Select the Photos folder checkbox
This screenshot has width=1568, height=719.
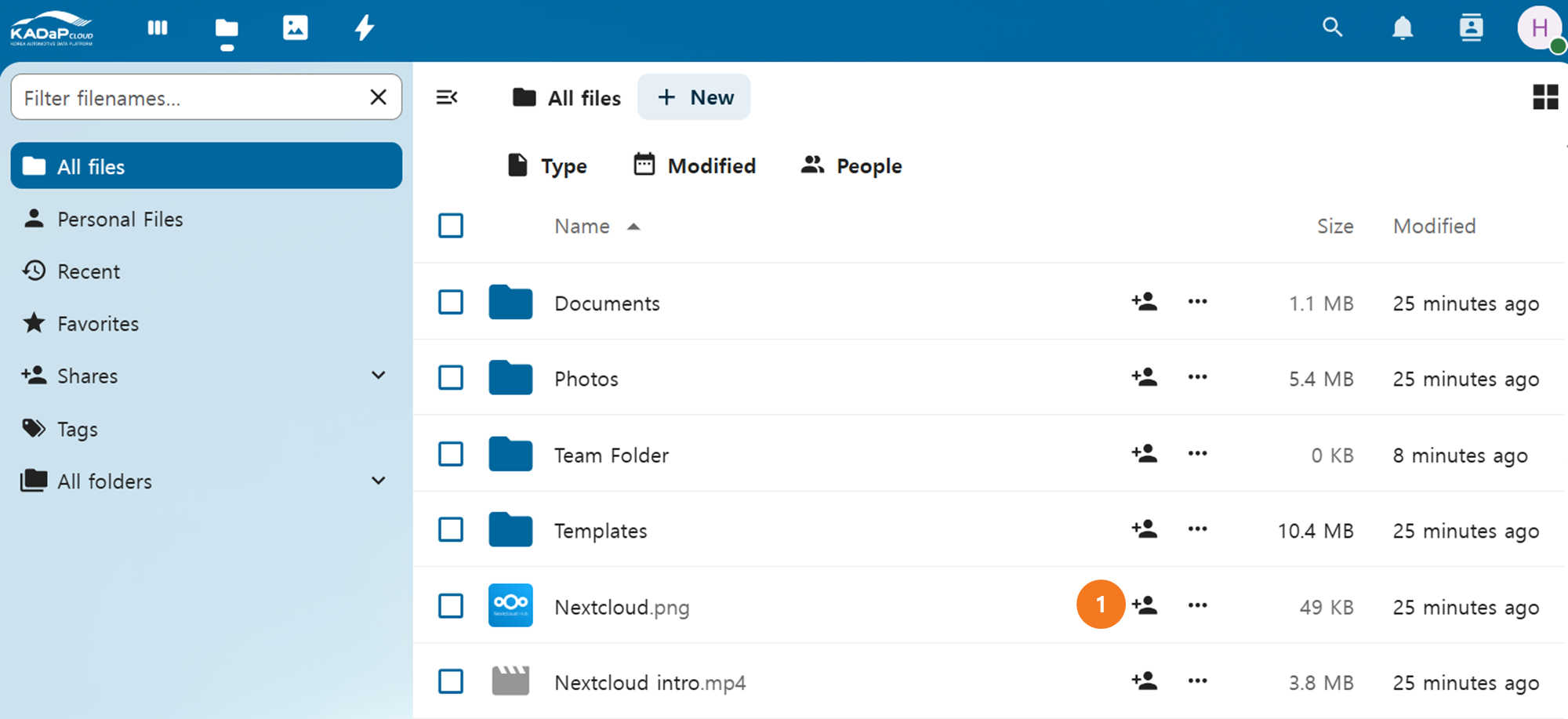click(451, 378)
